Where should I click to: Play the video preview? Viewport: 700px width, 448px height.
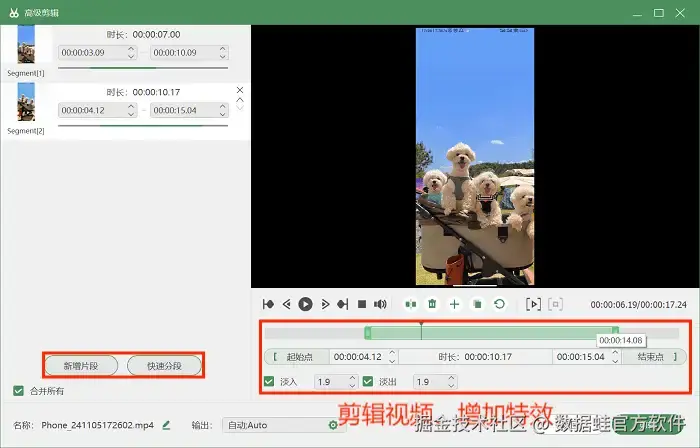[x=305, y=304]
